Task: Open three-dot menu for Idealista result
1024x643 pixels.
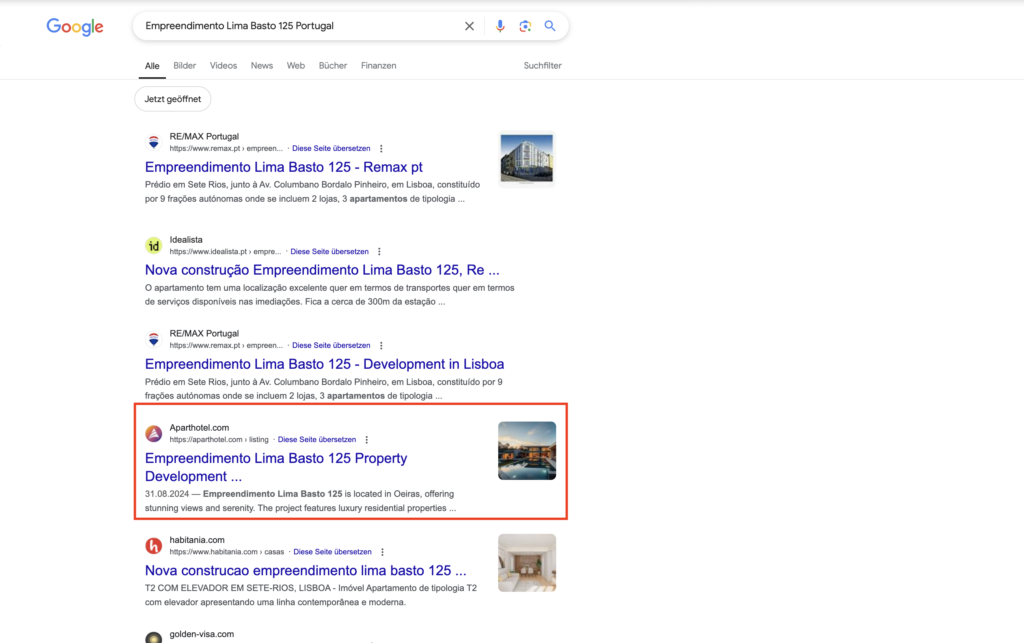Action: [x=379, y=252]
